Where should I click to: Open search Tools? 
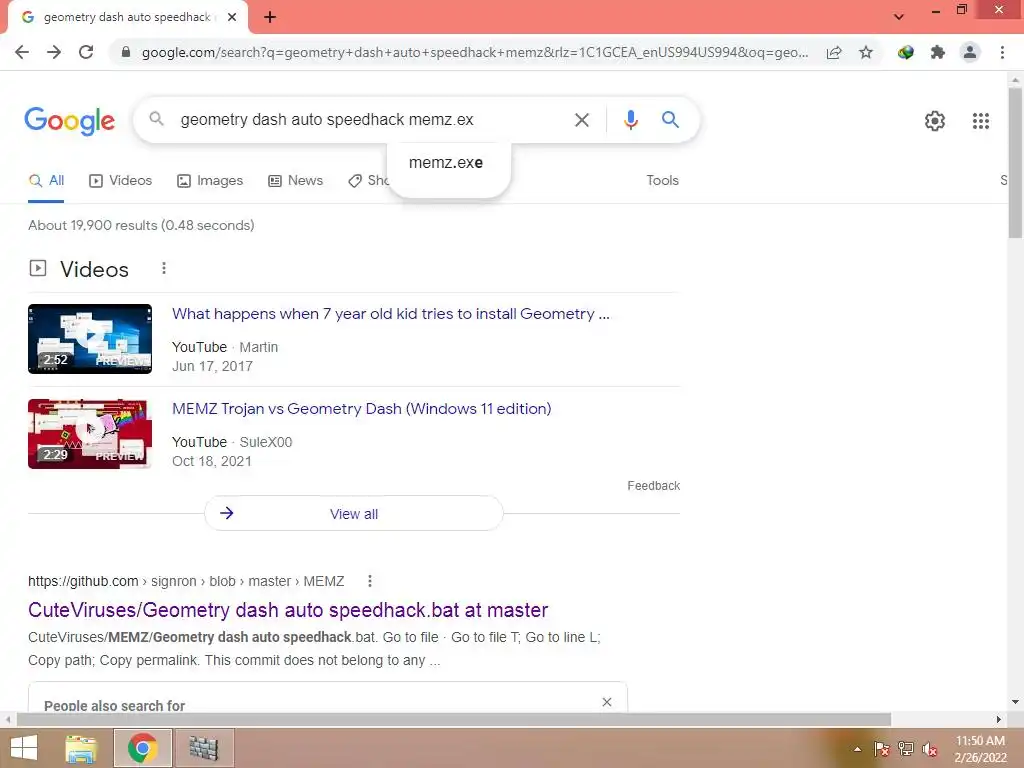(662, 181)
